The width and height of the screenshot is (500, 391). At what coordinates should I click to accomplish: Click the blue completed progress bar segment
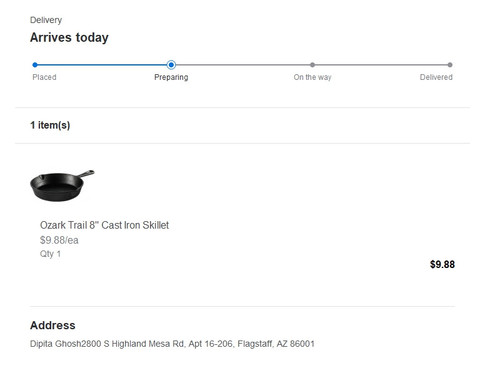point(102,65)
